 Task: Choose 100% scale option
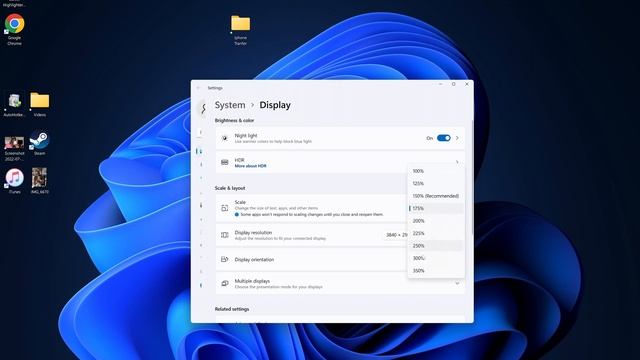[436, 171]
